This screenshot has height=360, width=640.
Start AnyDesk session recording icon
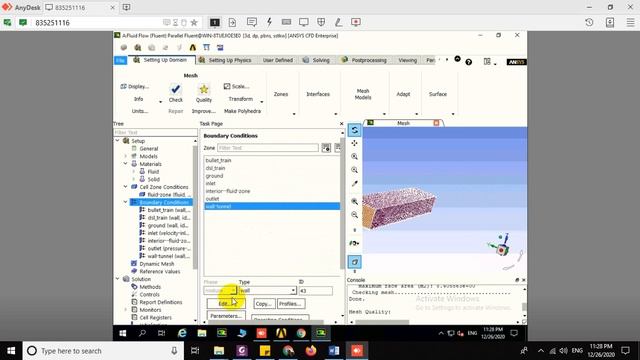pos(356,22)
